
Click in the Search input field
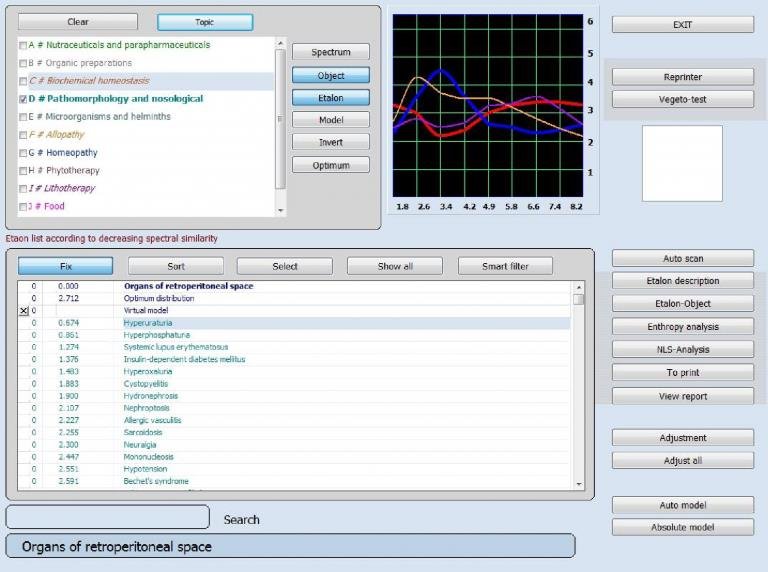coord(108,517)
